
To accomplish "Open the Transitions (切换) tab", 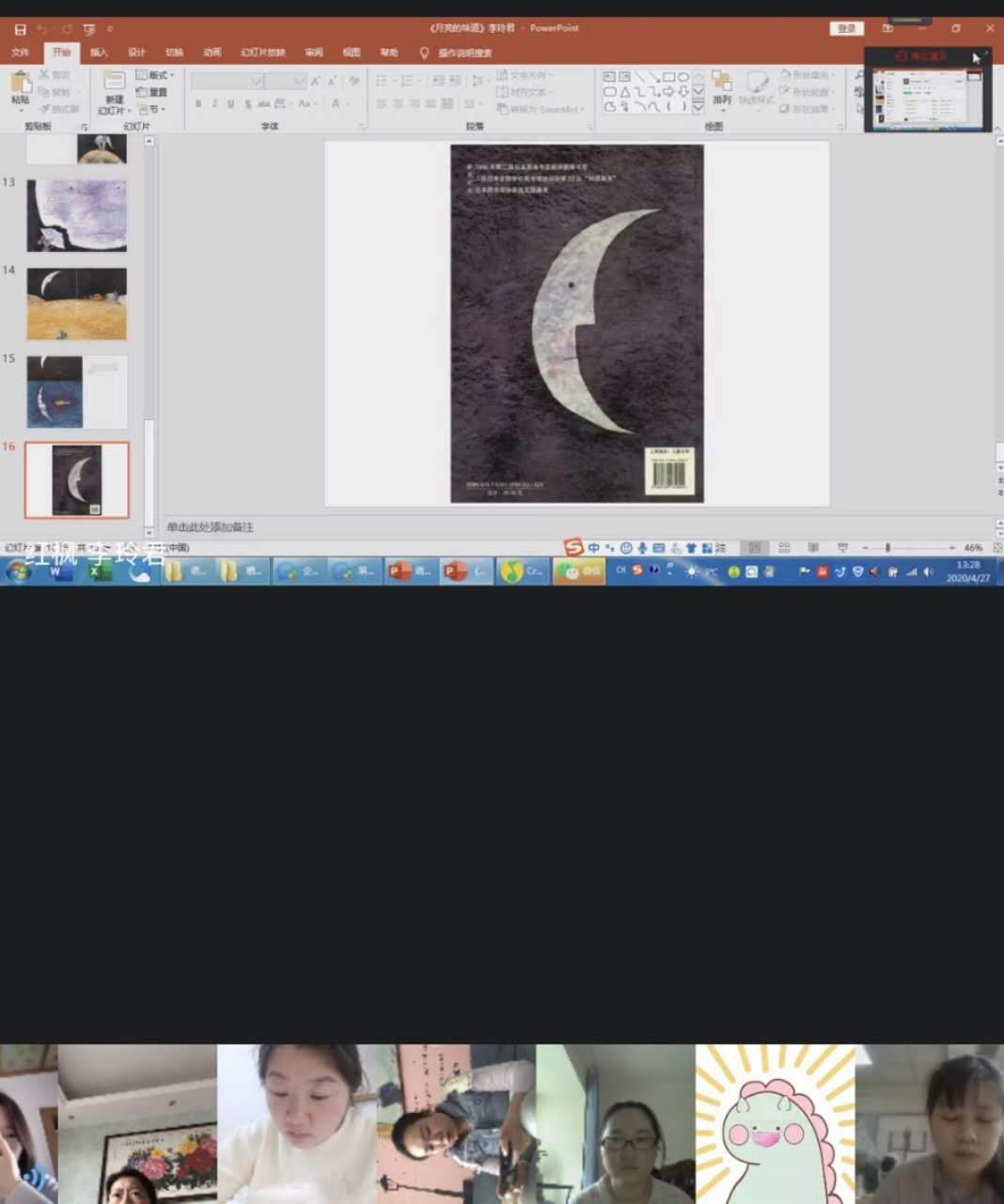I will tap(175, 53).
